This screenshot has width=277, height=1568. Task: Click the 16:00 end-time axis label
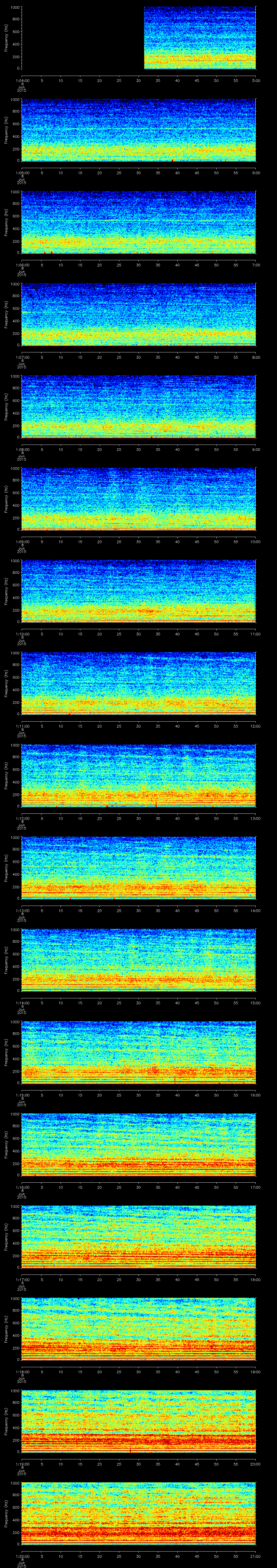(256, 1095)
